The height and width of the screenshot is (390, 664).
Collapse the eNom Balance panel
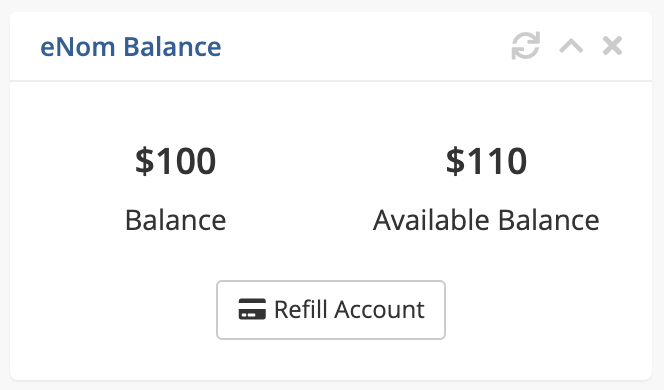(571, 46)
